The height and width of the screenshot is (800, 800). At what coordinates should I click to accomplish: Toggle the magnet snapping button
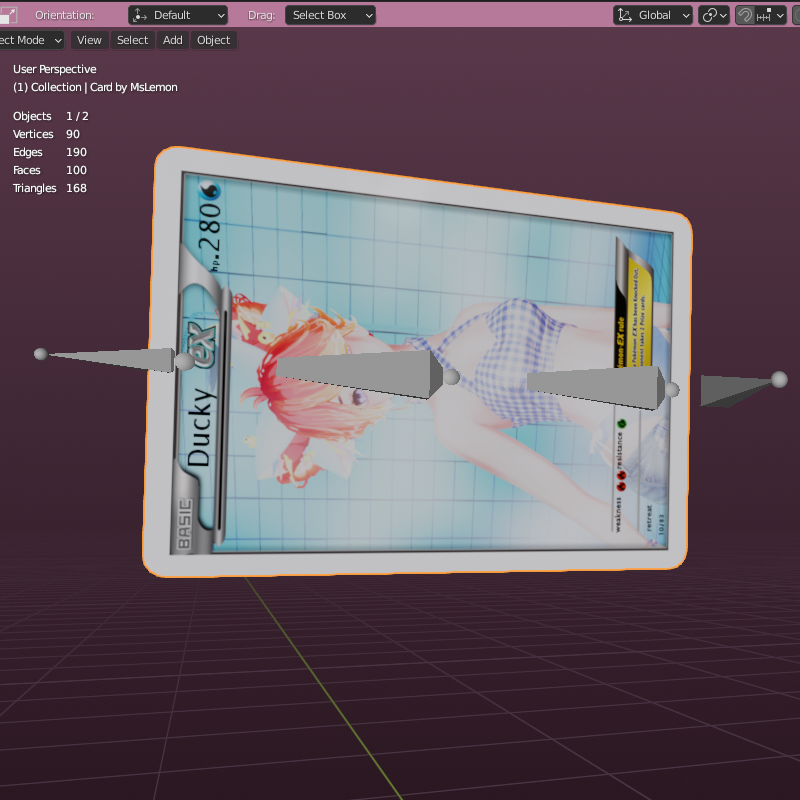[745, 15]
